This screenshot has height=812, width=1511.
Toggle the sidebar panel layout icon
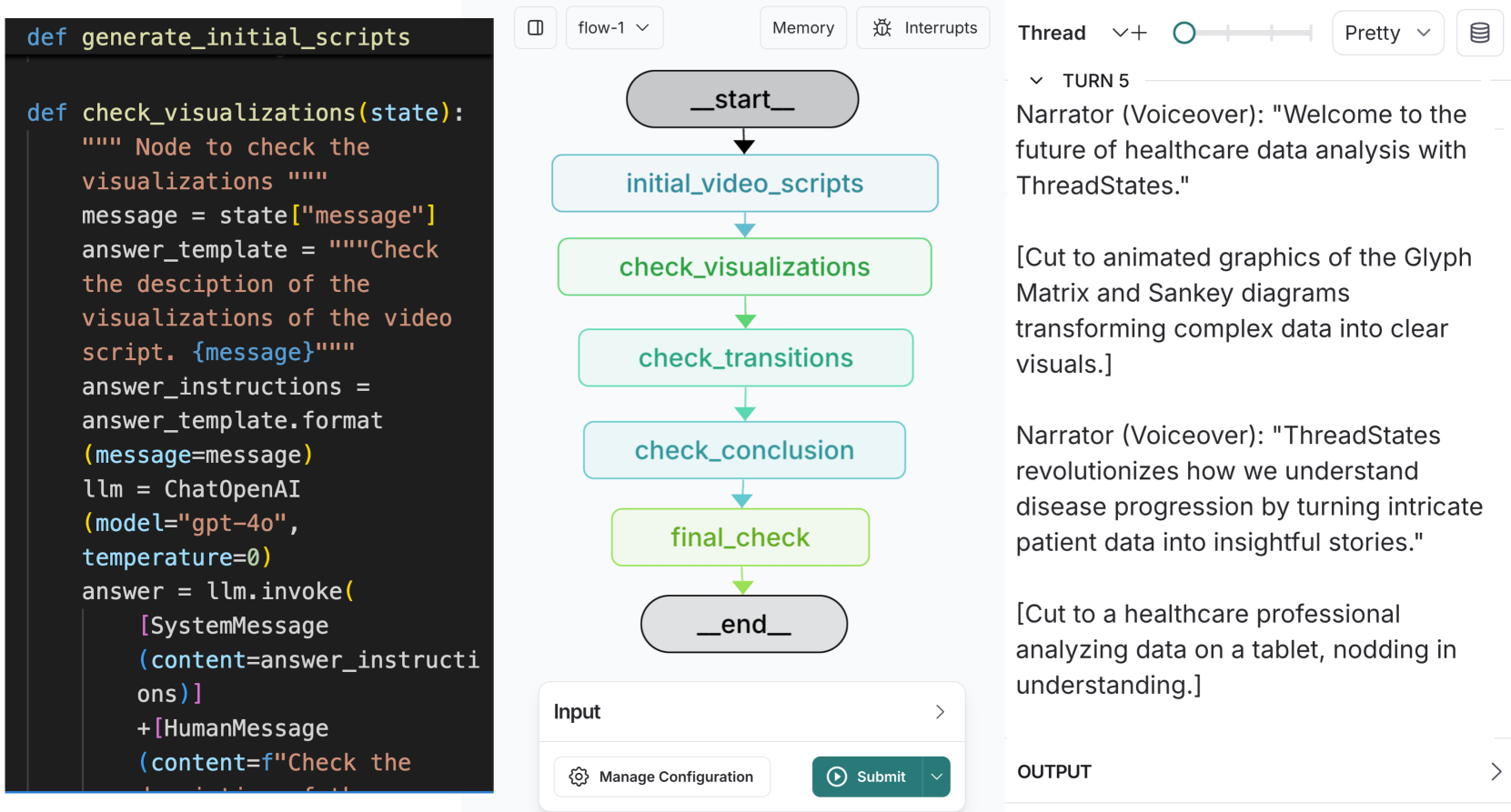point(535,28)
